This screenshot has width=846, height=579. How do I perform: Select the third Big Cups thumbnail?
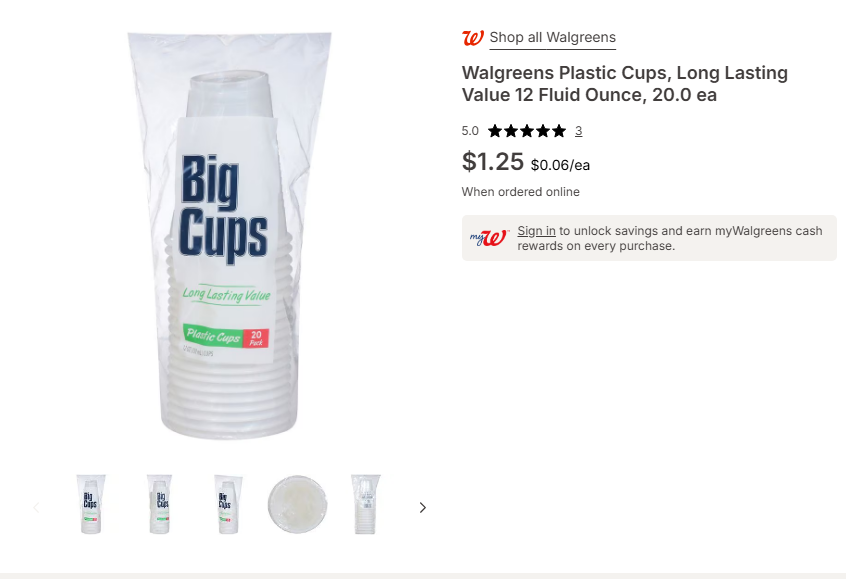coord(228,505)
